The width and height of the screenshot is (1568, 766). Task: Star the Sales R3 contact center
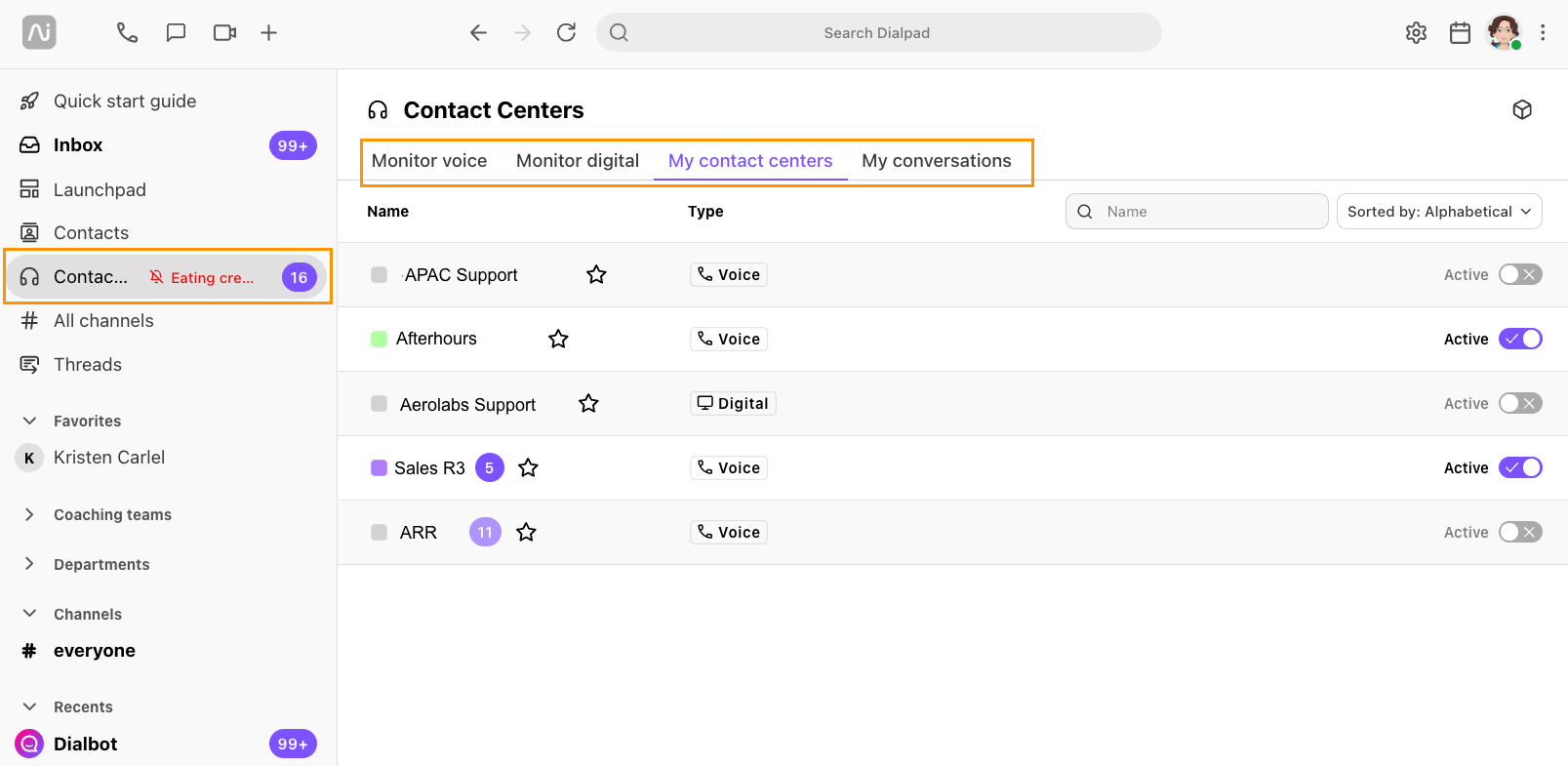pyautogui.click(x=528, y=467)
